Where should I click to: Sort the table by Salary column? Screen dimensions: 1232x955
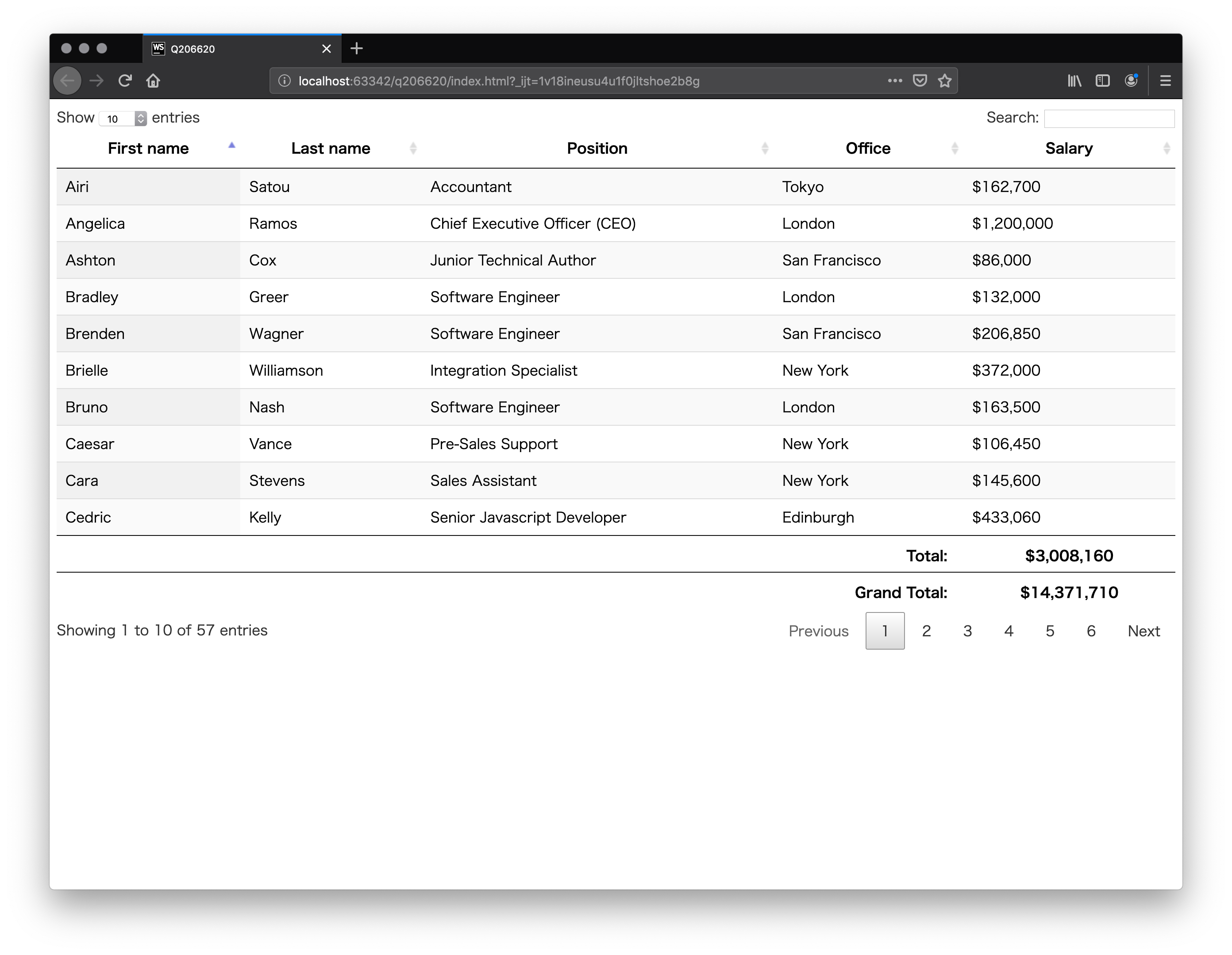click(x=1068, y=148)
